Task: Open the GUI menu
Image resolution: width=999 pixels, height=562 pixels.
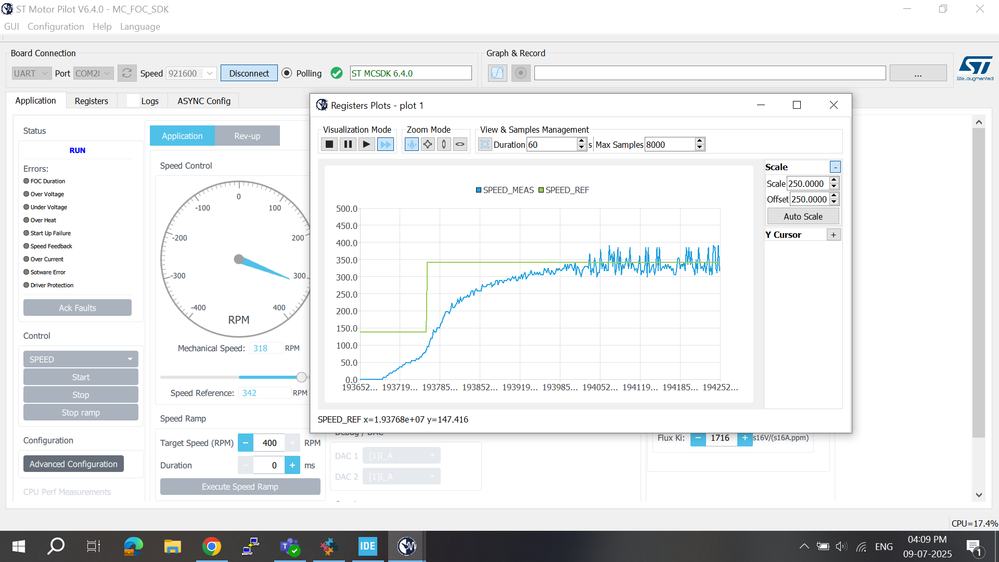Action: (x=11, y=27)
